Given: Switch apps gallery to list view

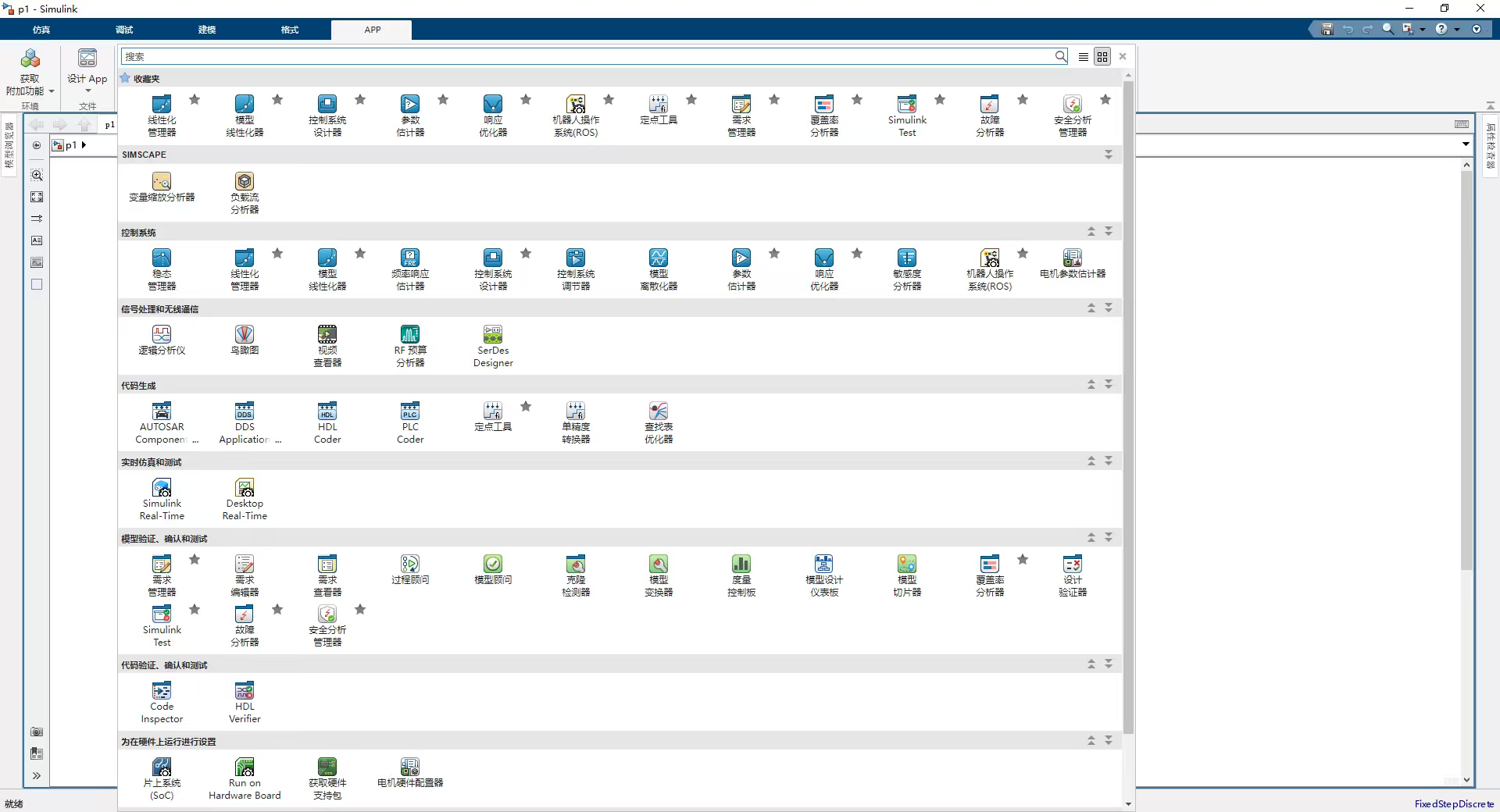Looking at the screenshot, I should point(1084,56).
